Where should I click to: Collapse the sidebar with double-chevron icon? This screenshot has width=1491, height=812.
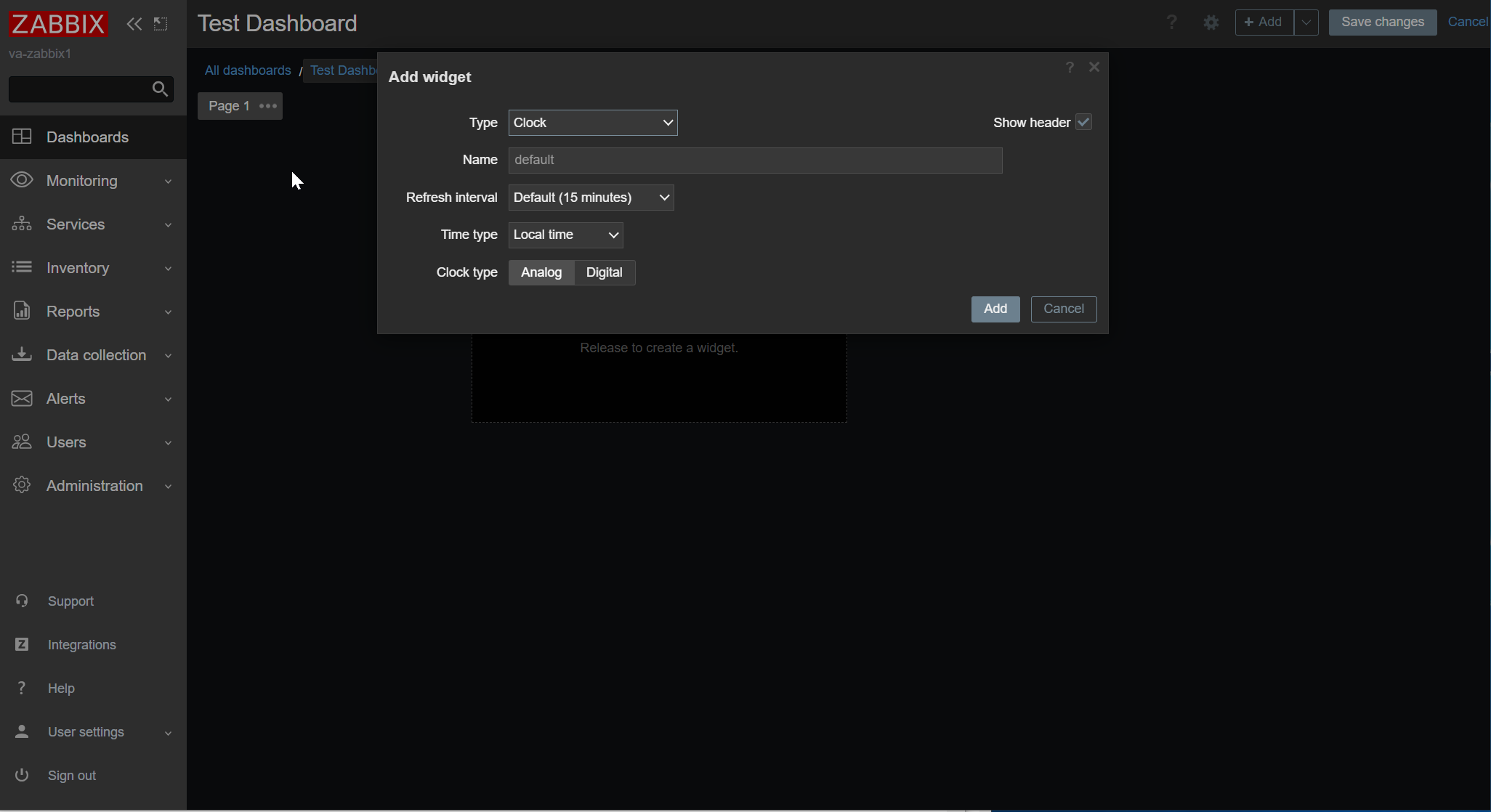click(x=134, y=24)
